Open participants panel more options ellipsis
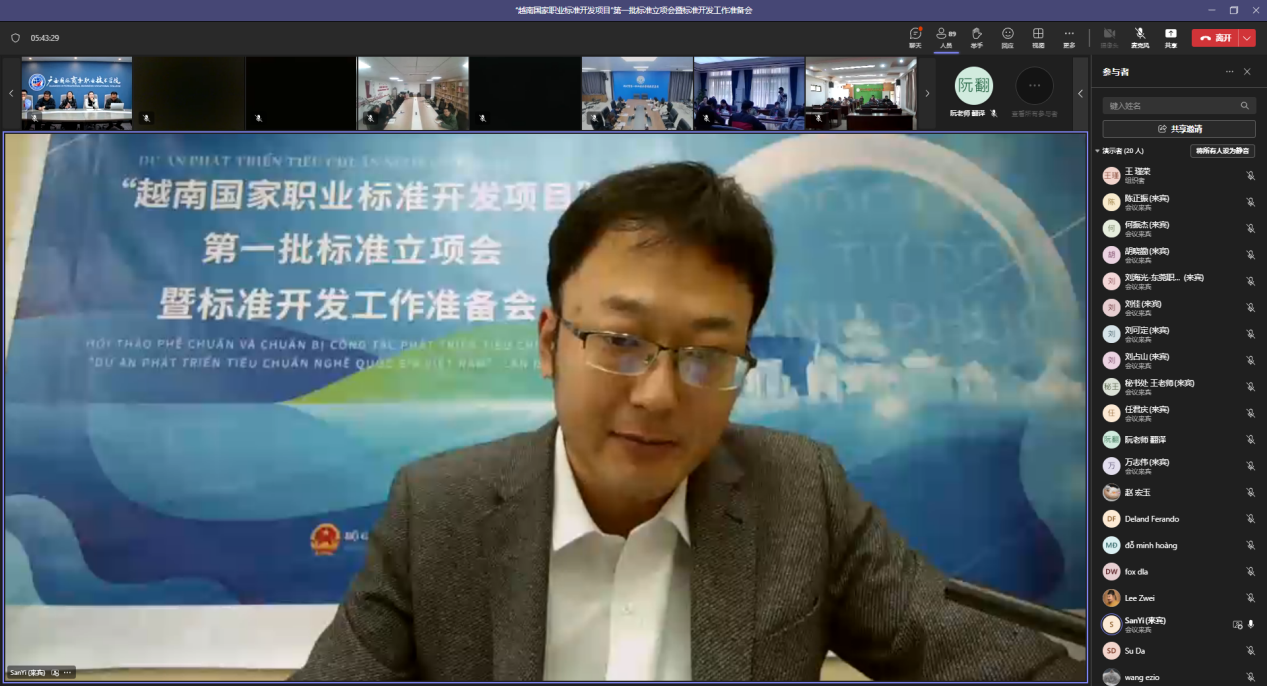1267x686 pixels. pyautogui.click(x=1230, y=72)
